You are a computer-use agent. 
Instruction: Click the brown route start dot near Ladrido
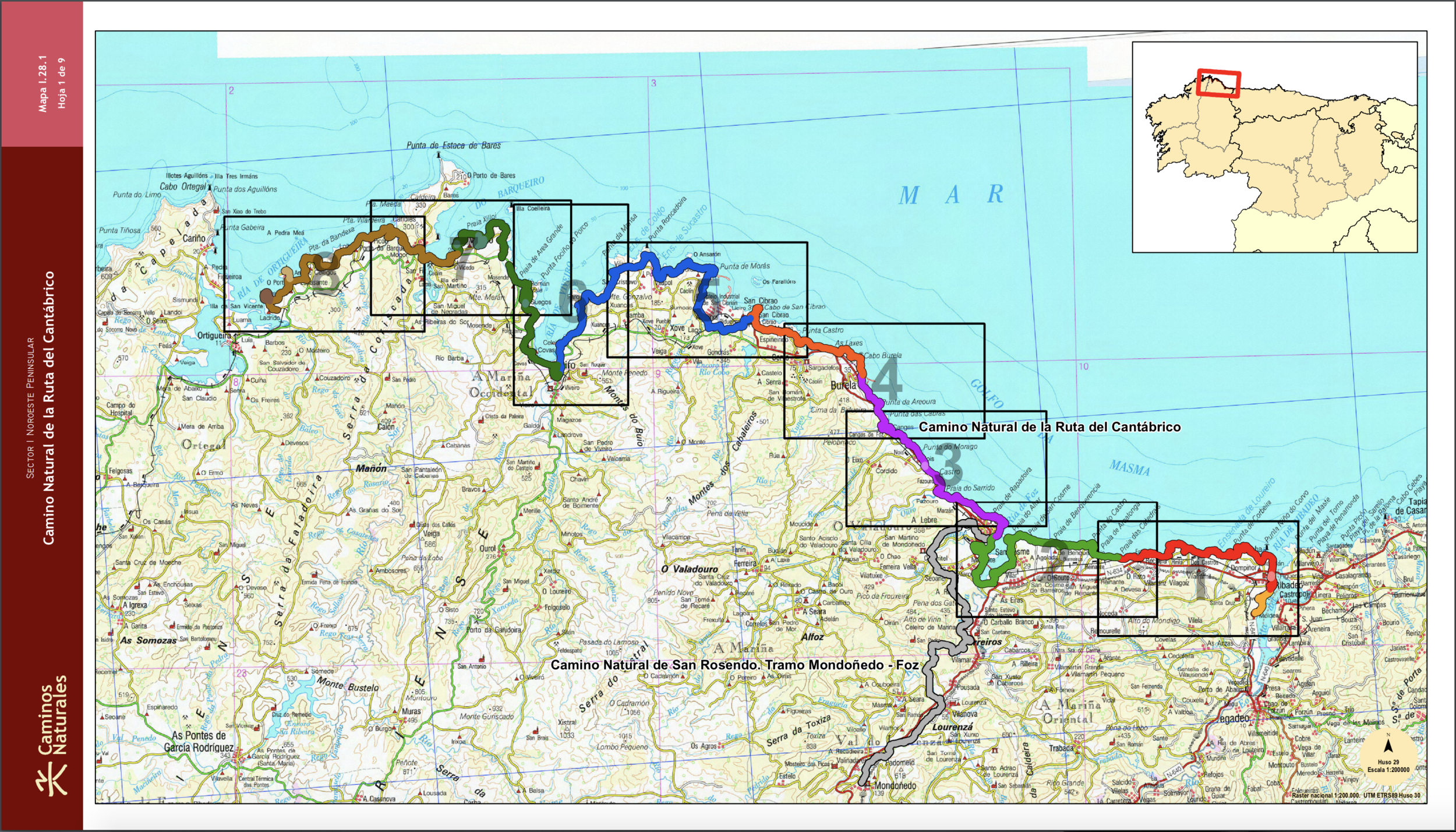267,296
